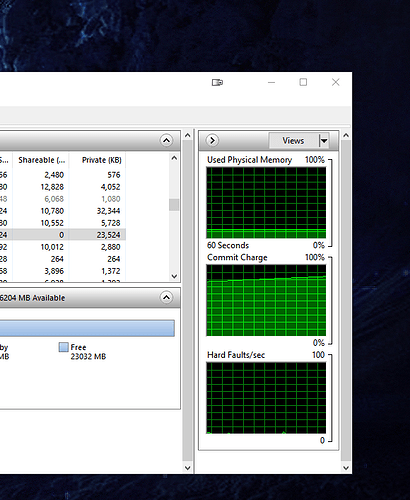Click the process list scrollbar thumb

point(174,205)
